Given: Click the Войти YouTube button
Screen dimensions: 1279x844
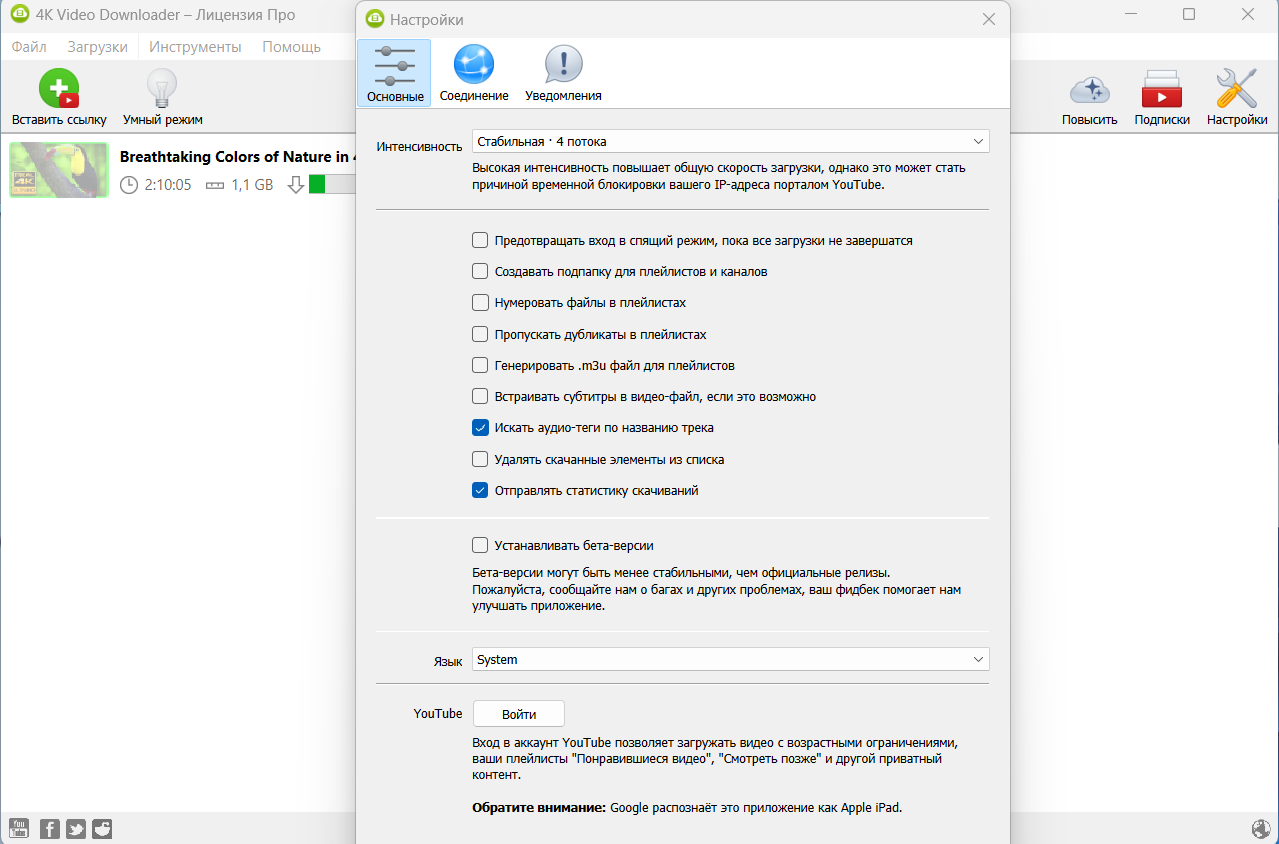Looking at the screenshot, I should (519, 714).
